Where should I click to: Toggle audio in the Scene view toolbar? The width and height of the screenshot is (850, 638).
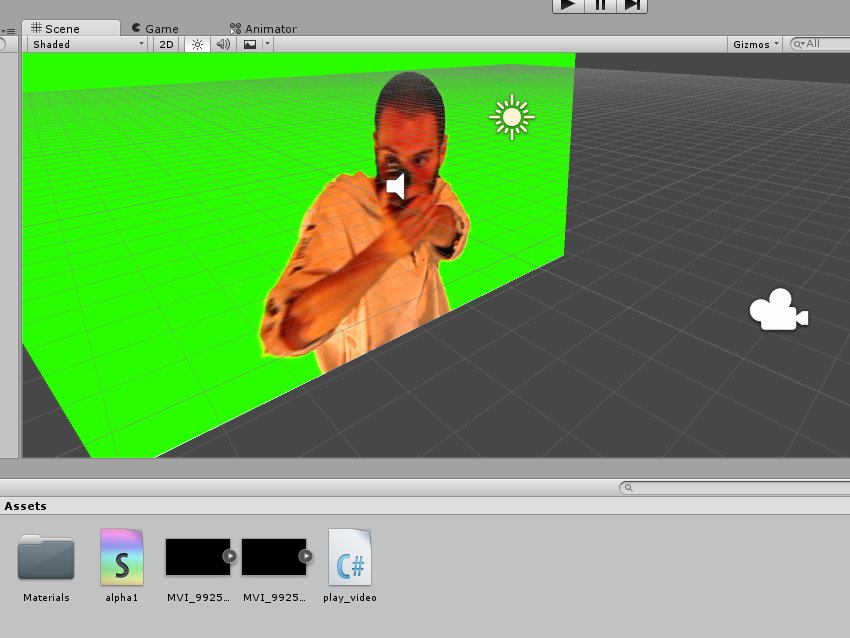pos(222,43)
